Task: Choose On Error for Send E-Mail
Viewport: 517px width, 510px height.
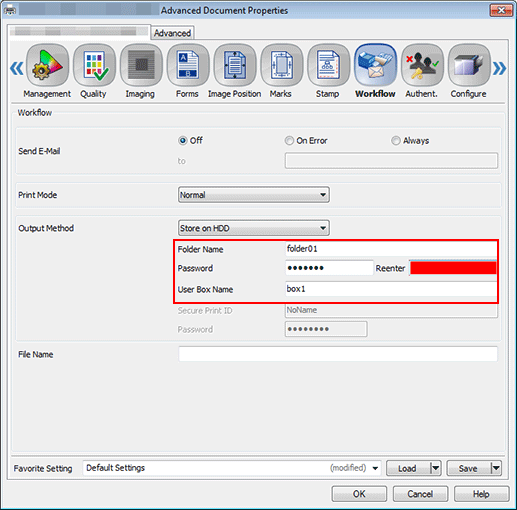Action: click(x=289, y=141)
